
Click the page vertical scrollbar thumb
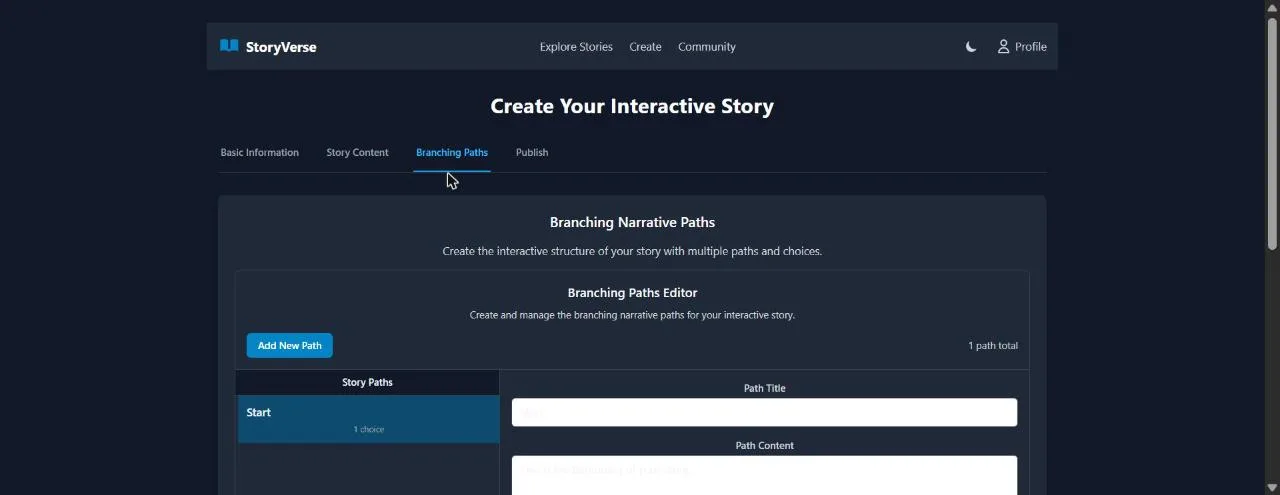point(1272,132)
